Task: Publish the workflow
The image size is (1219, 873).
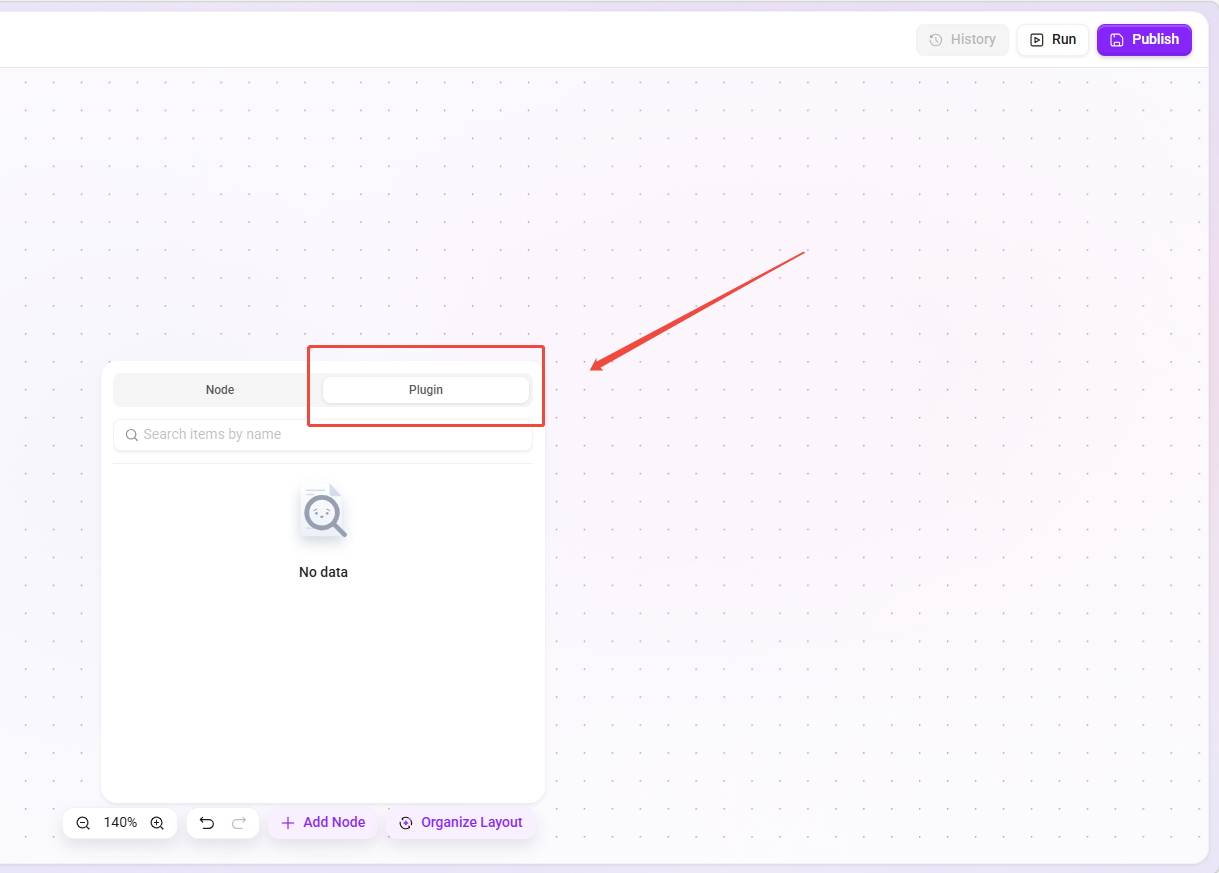Action: pyautogui.click(x=1144, y=40)
